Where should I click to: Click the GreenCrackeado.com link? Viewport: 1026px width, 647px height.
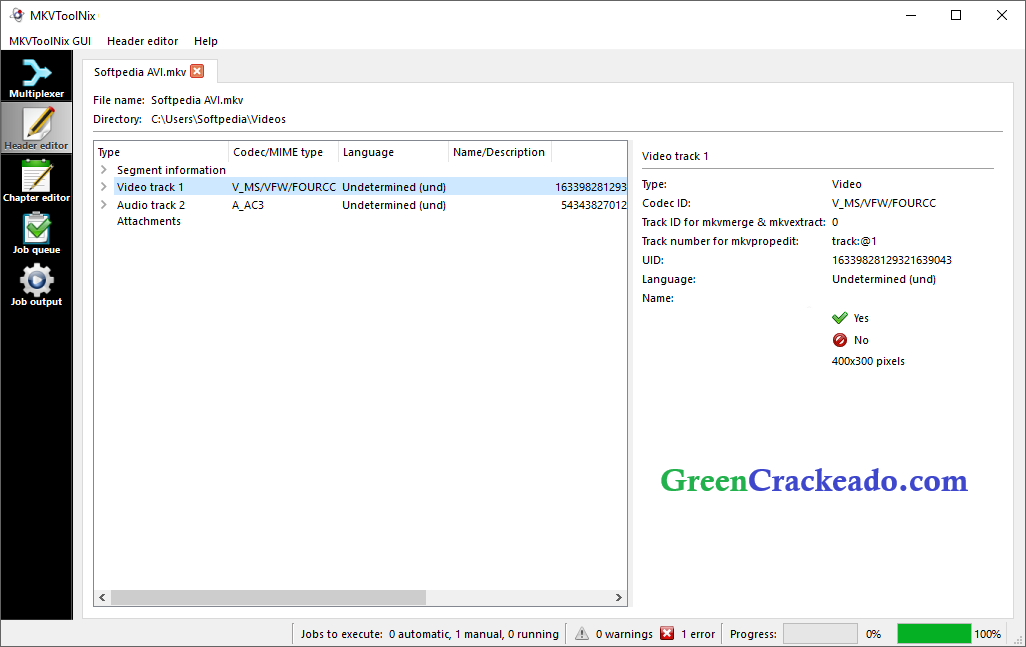[x=812, y=480]
